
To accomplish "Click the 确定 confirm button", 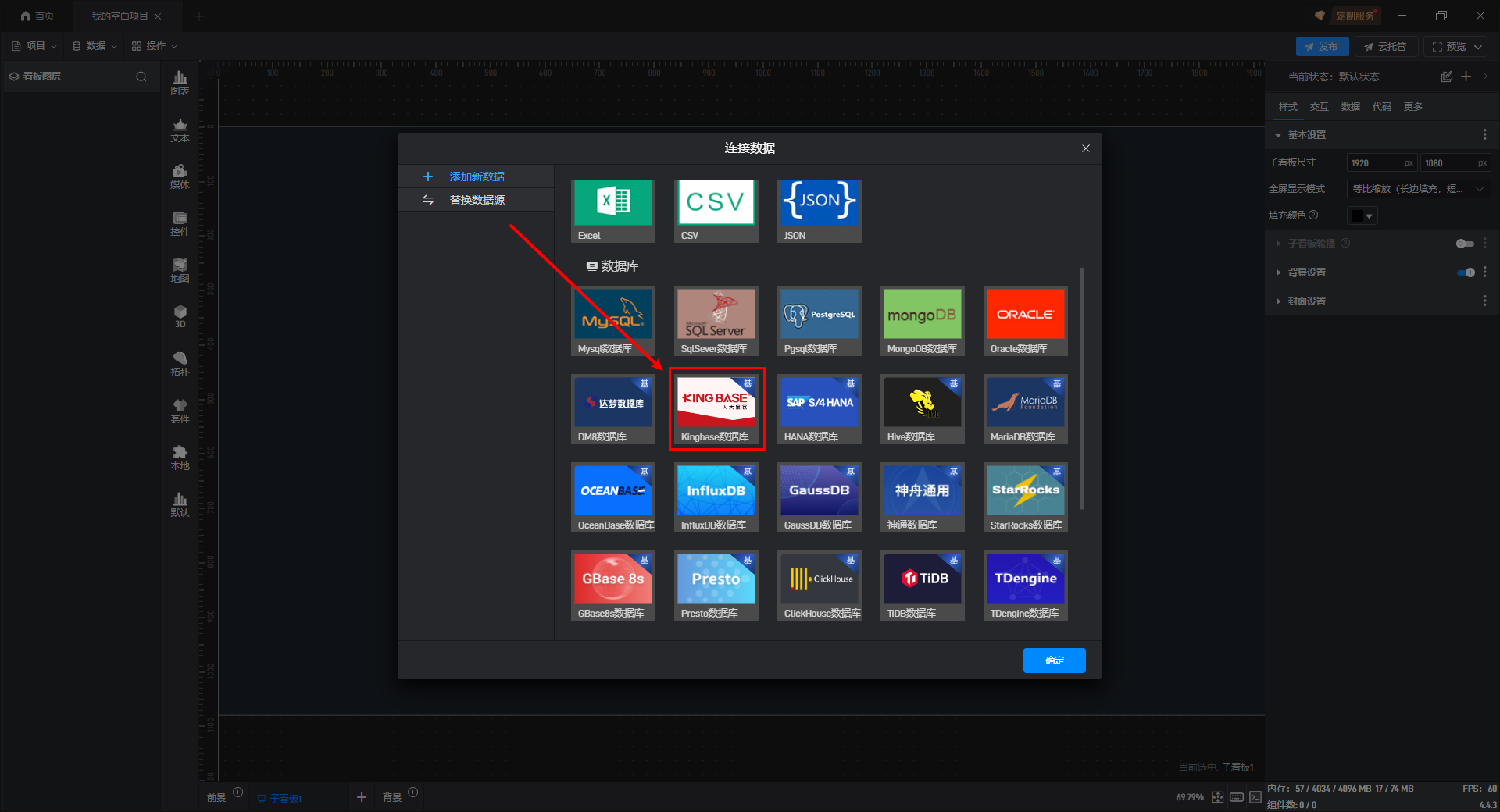I will pyautogui.click(x=1054, y=661).
